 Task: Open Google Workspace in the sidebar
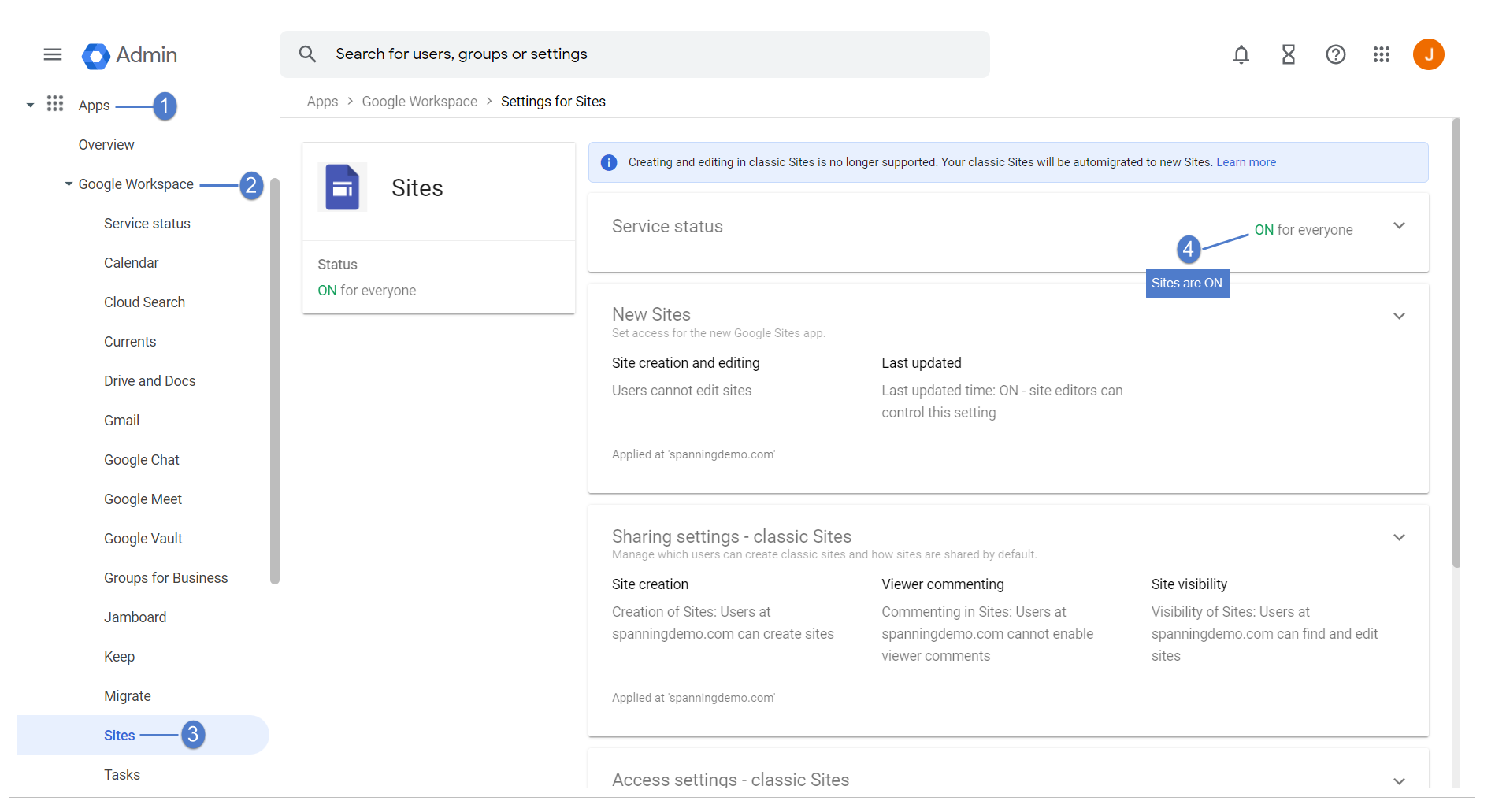(x=136, y=184)
